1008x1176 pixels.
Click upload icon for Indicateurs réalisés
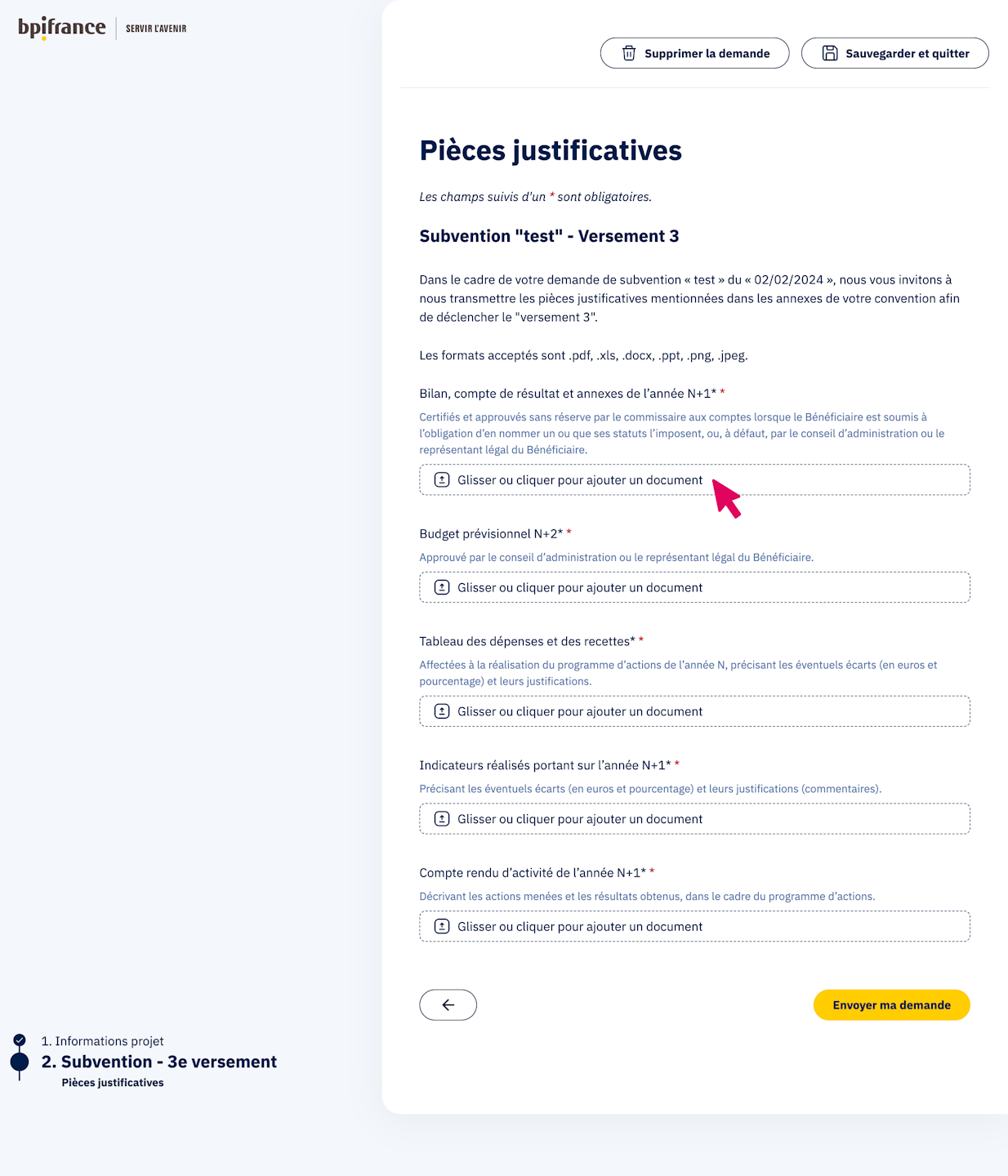click(x=442, y=819)
